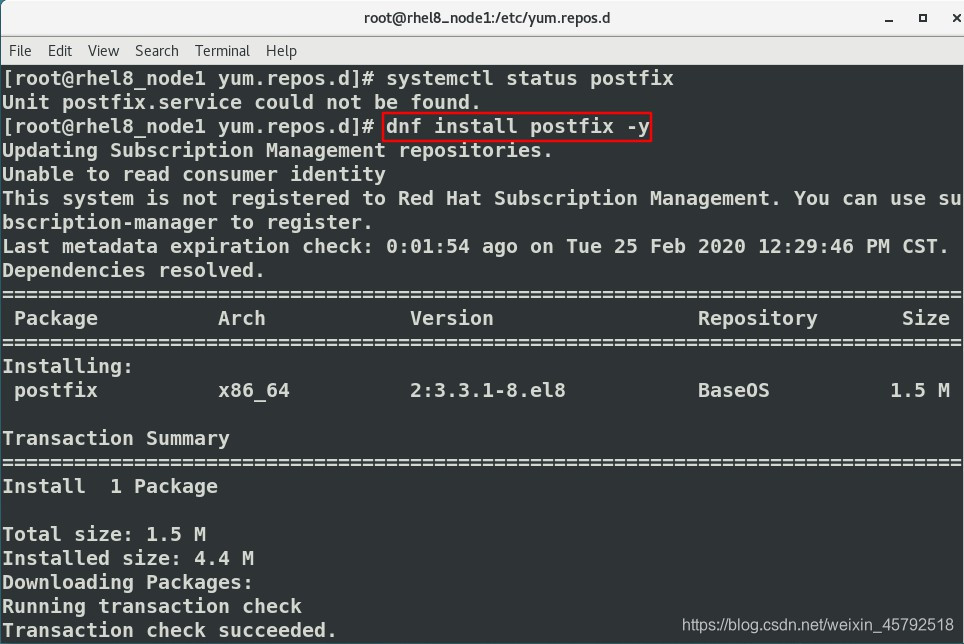Click 'bscription-manager to register.' line
Viewport: 964px width, 644px height.
coord(188,222)
